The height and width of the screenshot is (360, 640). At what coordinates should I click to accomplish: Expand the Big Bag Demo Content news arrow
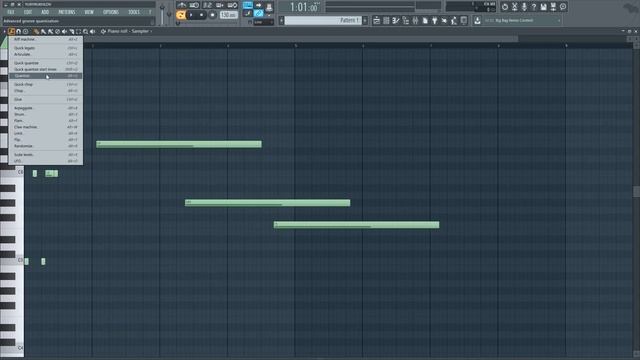(559, 20)
